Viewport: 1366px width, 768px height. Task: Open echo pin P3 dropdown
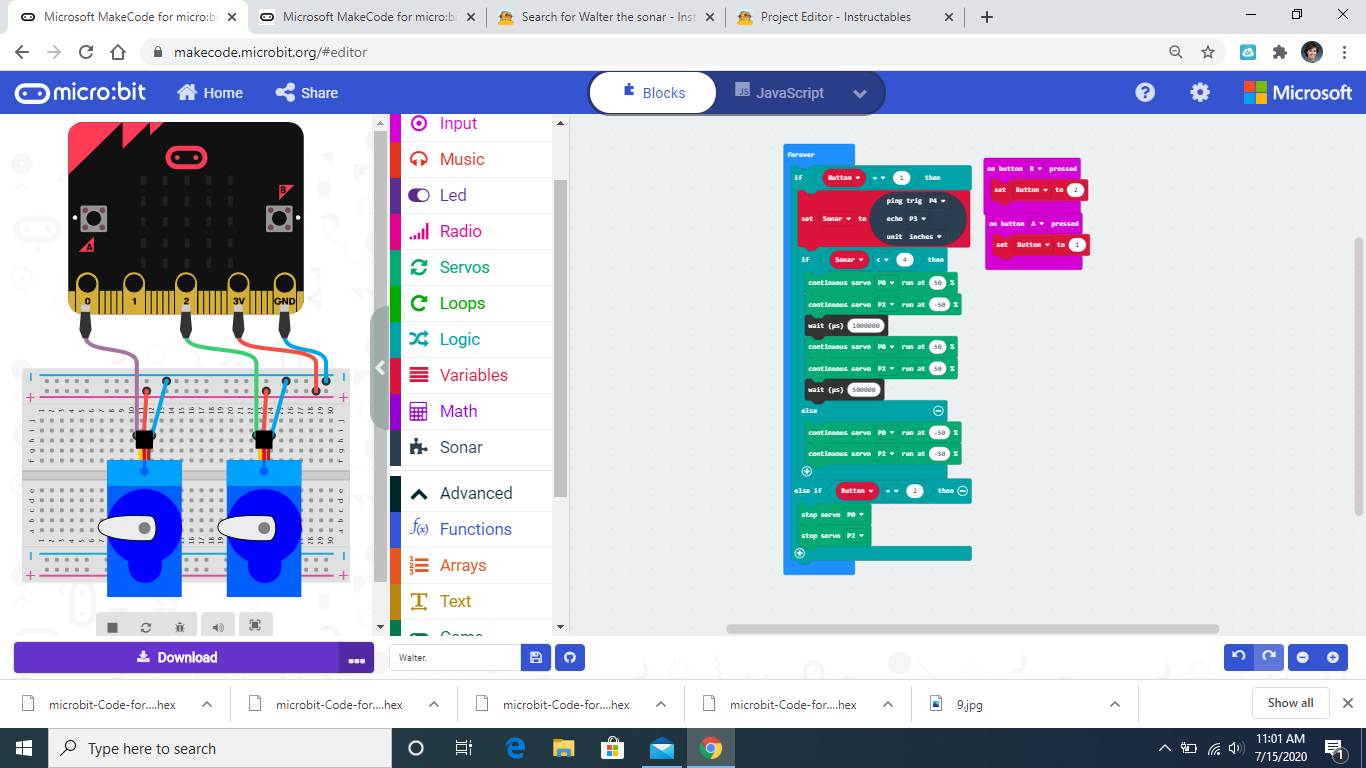(x=917, y=219)
